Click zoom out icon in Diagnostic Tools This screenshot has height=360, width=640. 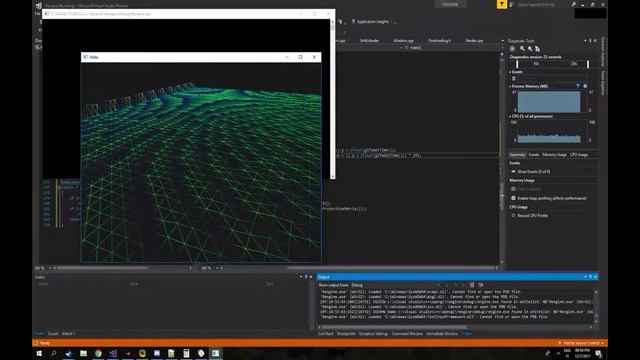pos(530,49)
